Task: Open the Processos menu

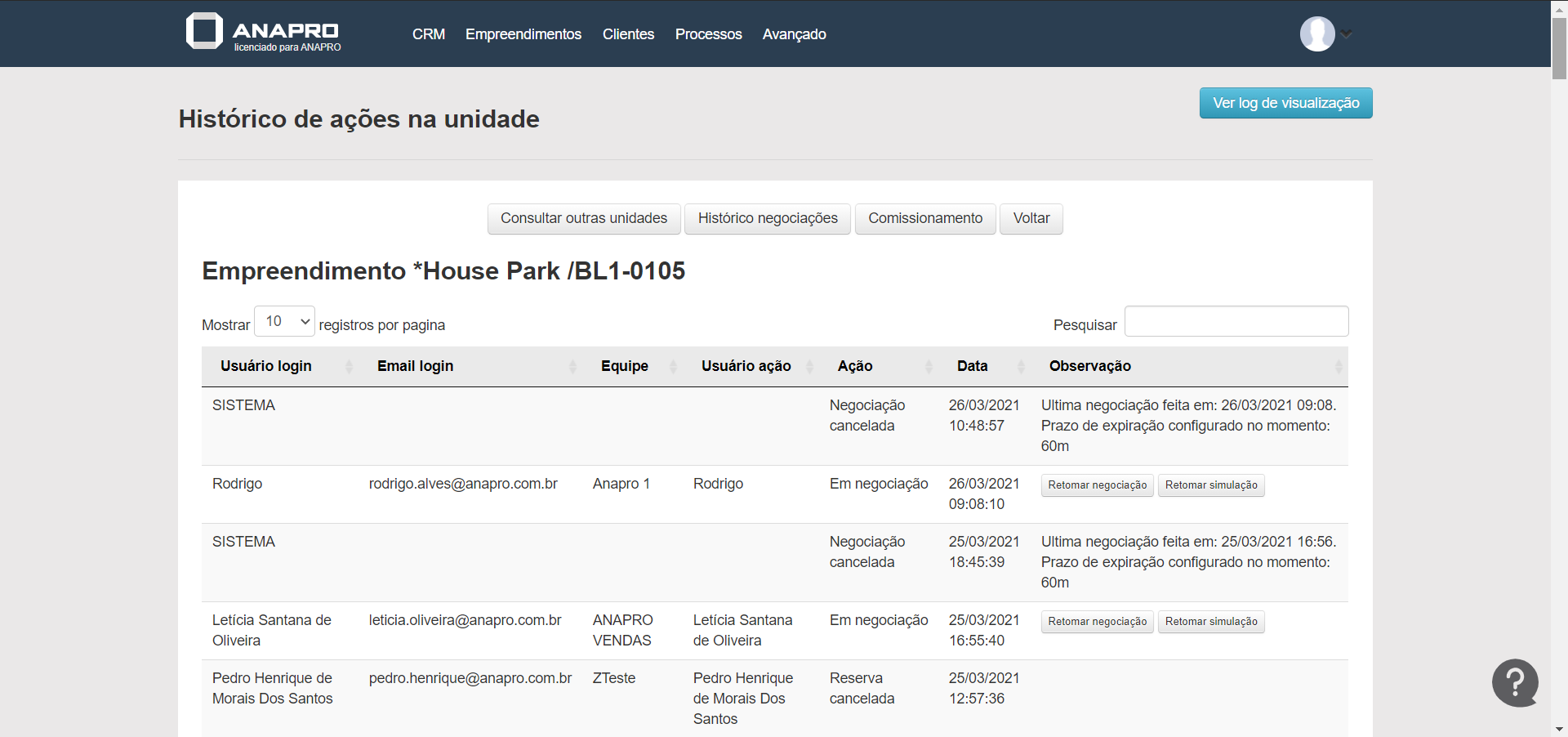Action: [708, 34]
